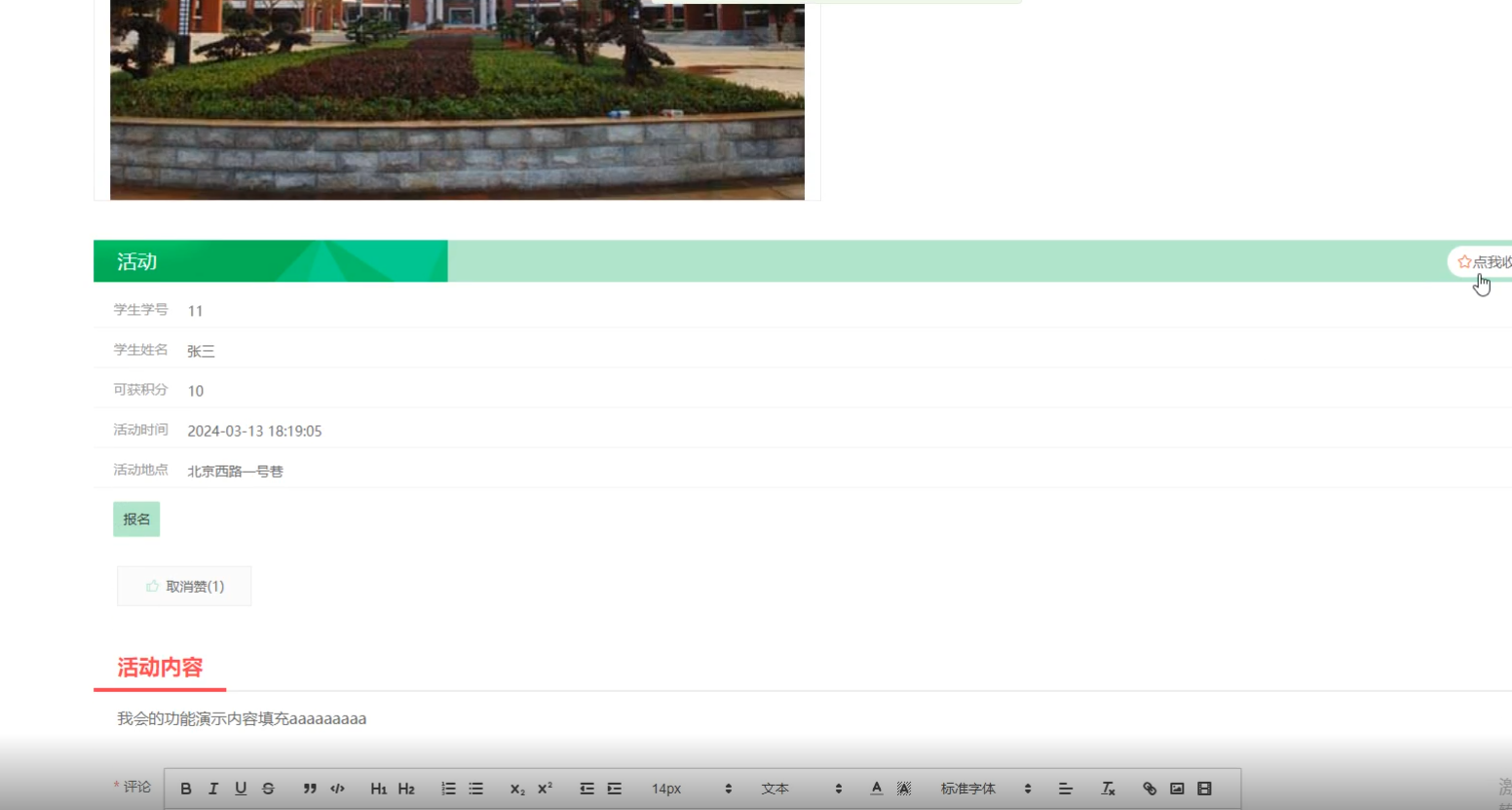Click the 学生姓名 label

(x=140, y=350)
